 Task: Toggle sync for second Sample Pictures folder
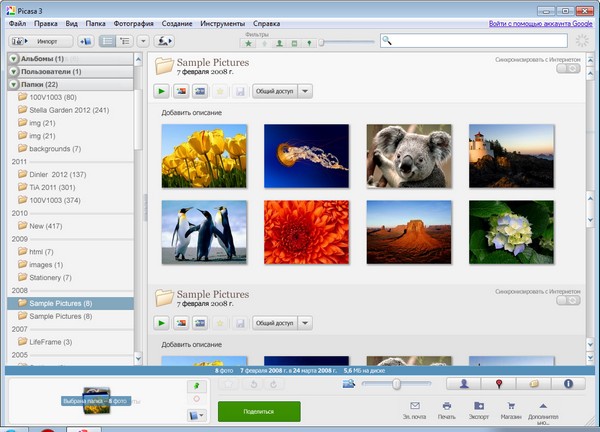[x=567, y=300]
